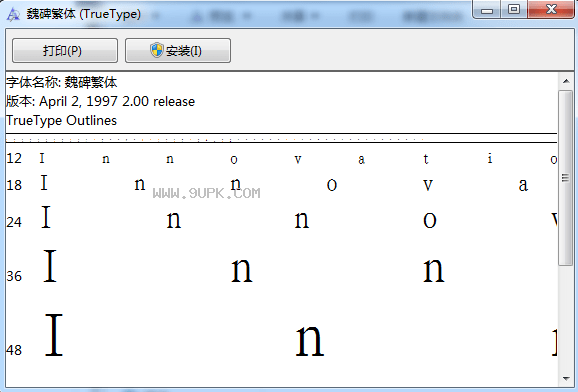The height and width of the screenshot is (392, 578).
Task: Close the 魏碑繁体 font window
Action: pyautogui.click(x=551, y=9)
